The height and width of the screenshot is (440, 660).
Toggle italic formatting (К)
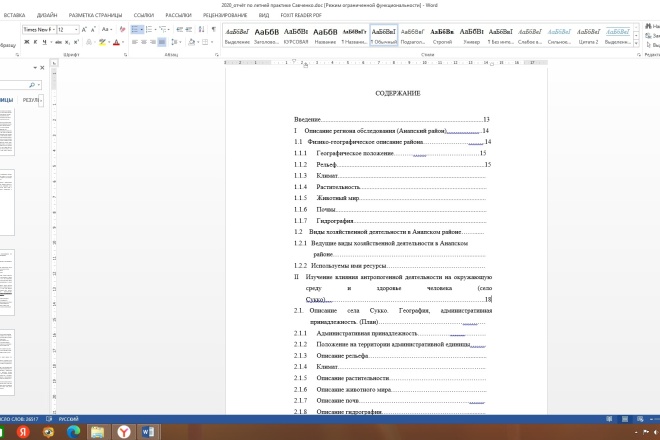(35, 42)
